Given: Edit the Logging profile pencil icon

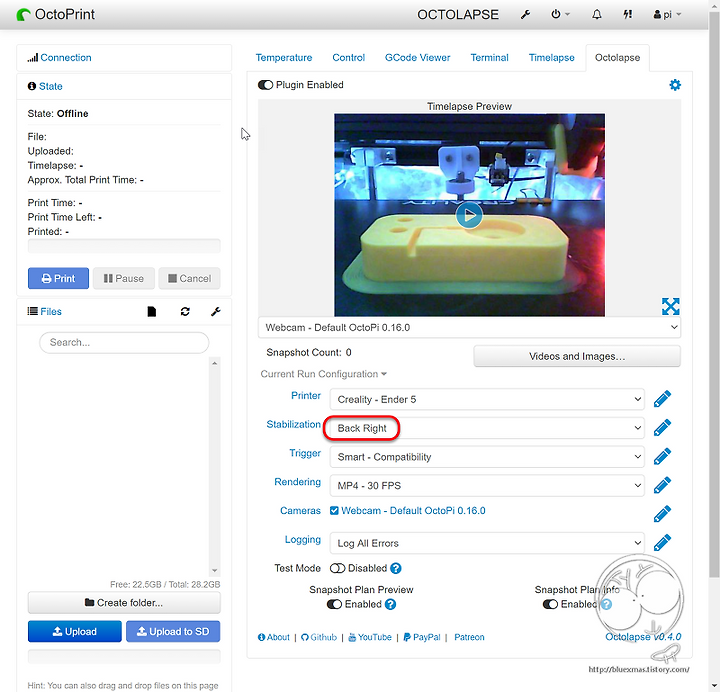Looking at the screenshot, I should tap(662, 543).
